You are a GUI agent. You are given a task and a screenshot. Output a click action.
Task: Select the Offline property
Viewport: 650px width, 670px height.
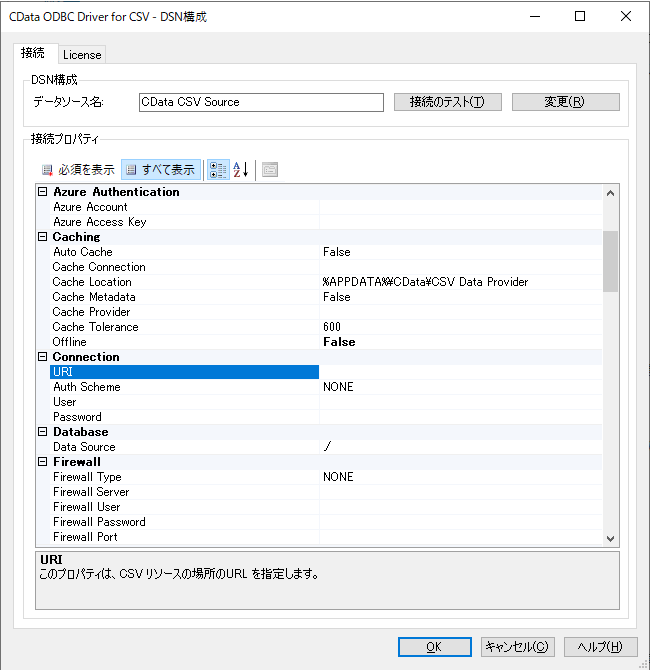tap(184, 342)
